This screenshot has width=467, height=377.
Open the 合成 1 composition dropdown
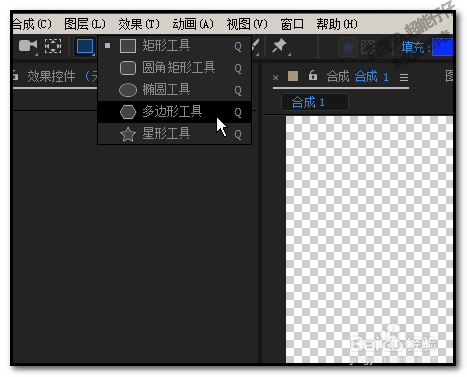click(372, 77)
